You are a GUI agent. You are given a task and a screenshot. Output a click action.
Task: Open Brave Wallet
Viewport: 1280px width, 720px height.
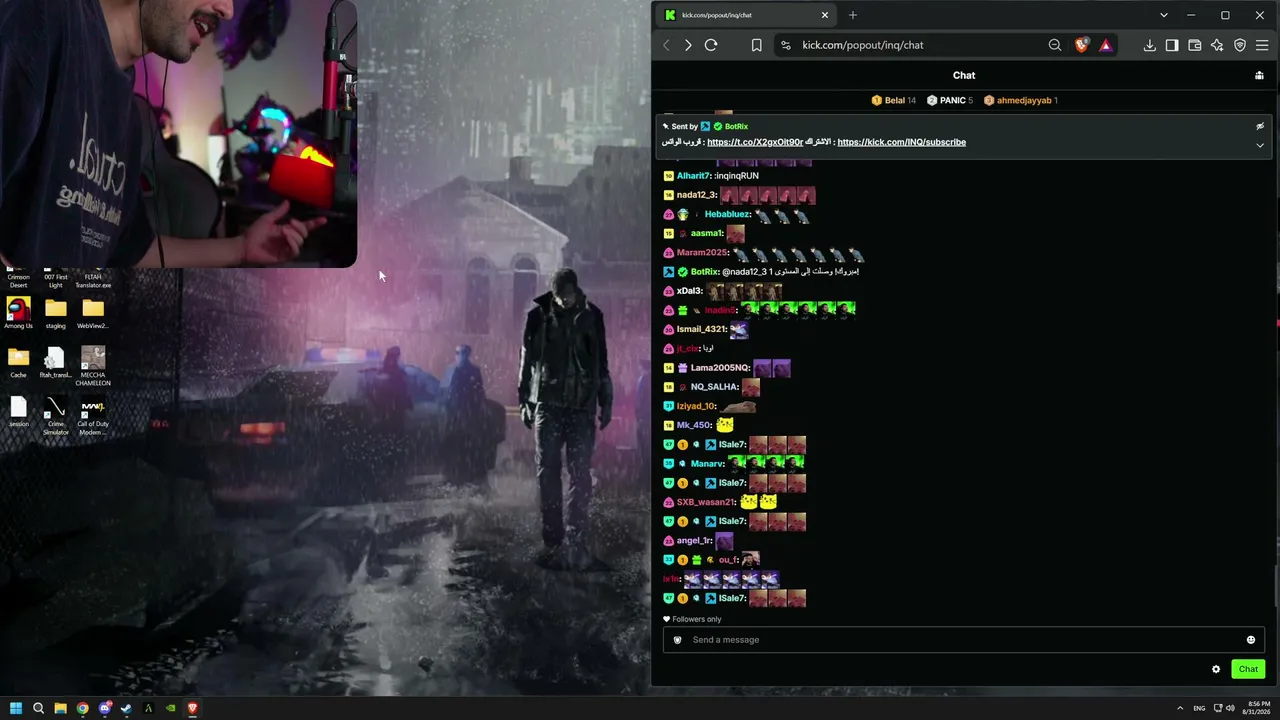click(x=1194, y=45)
